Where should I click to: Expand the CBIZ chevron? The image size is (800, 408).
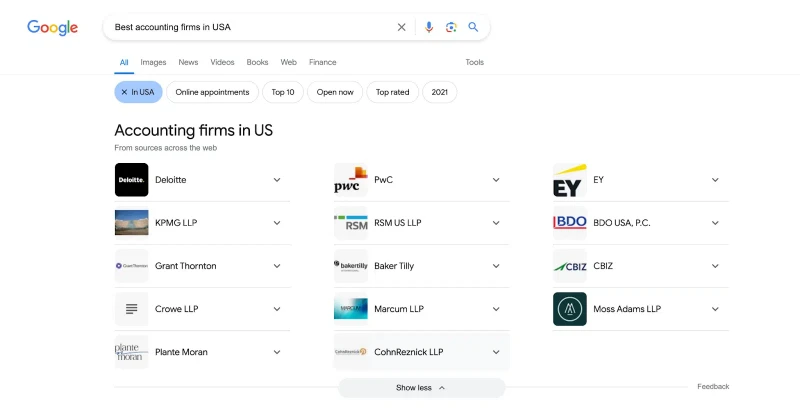(715, 266)
